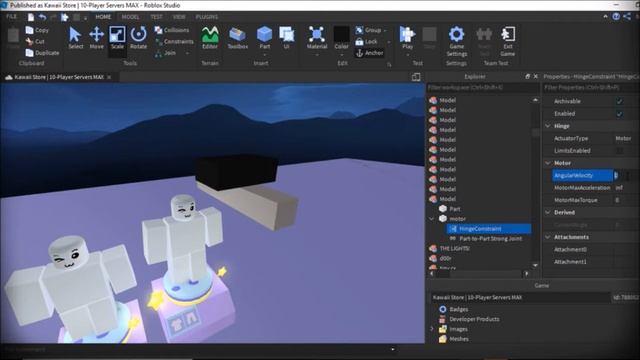This screenshot has height=360, width=640.
Task: Toggle the Constraints option
Action: coord(174,42)
